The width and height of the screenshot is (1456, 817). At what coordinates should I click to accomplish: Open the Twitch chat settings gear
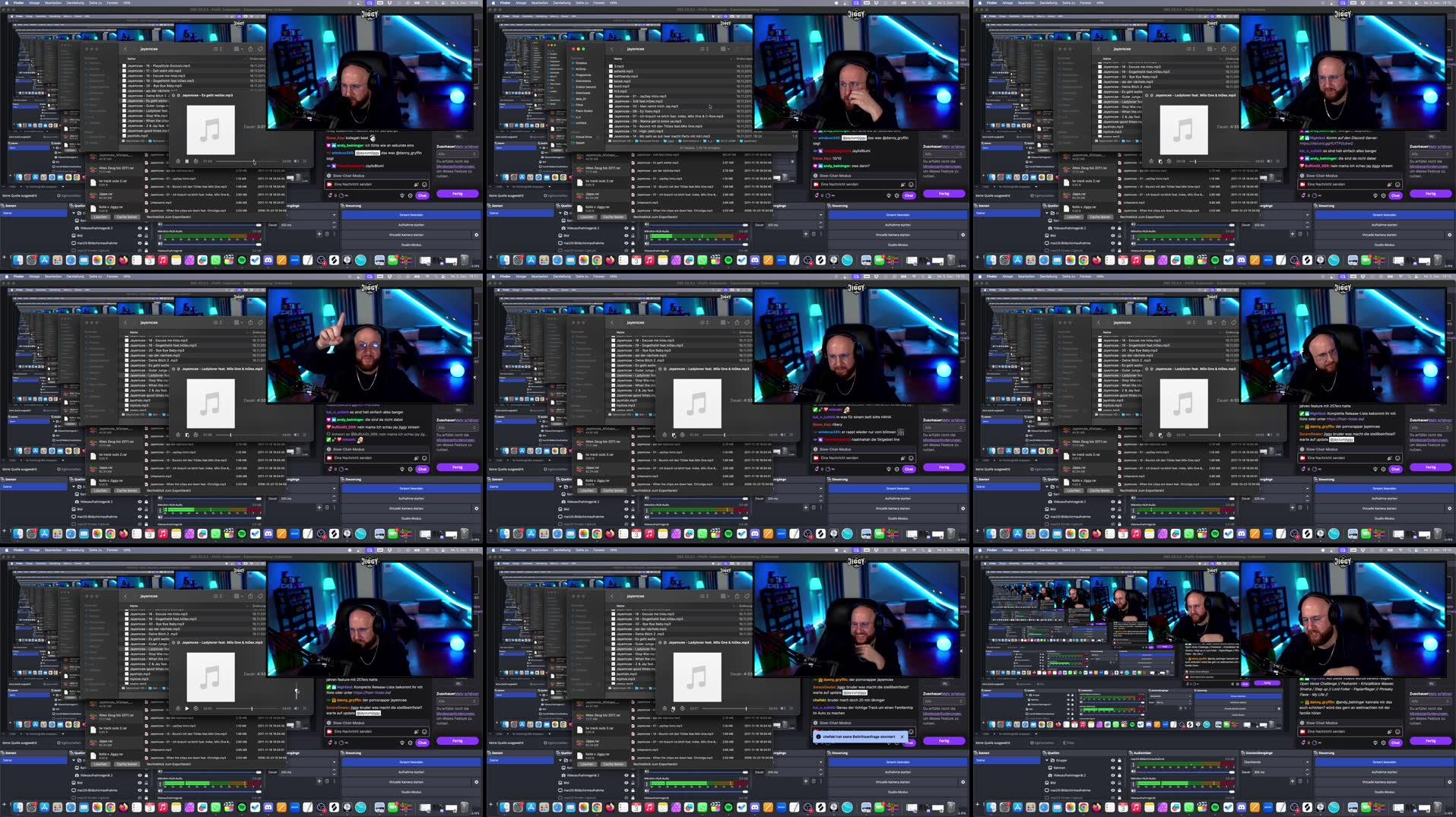click(411, 196)
